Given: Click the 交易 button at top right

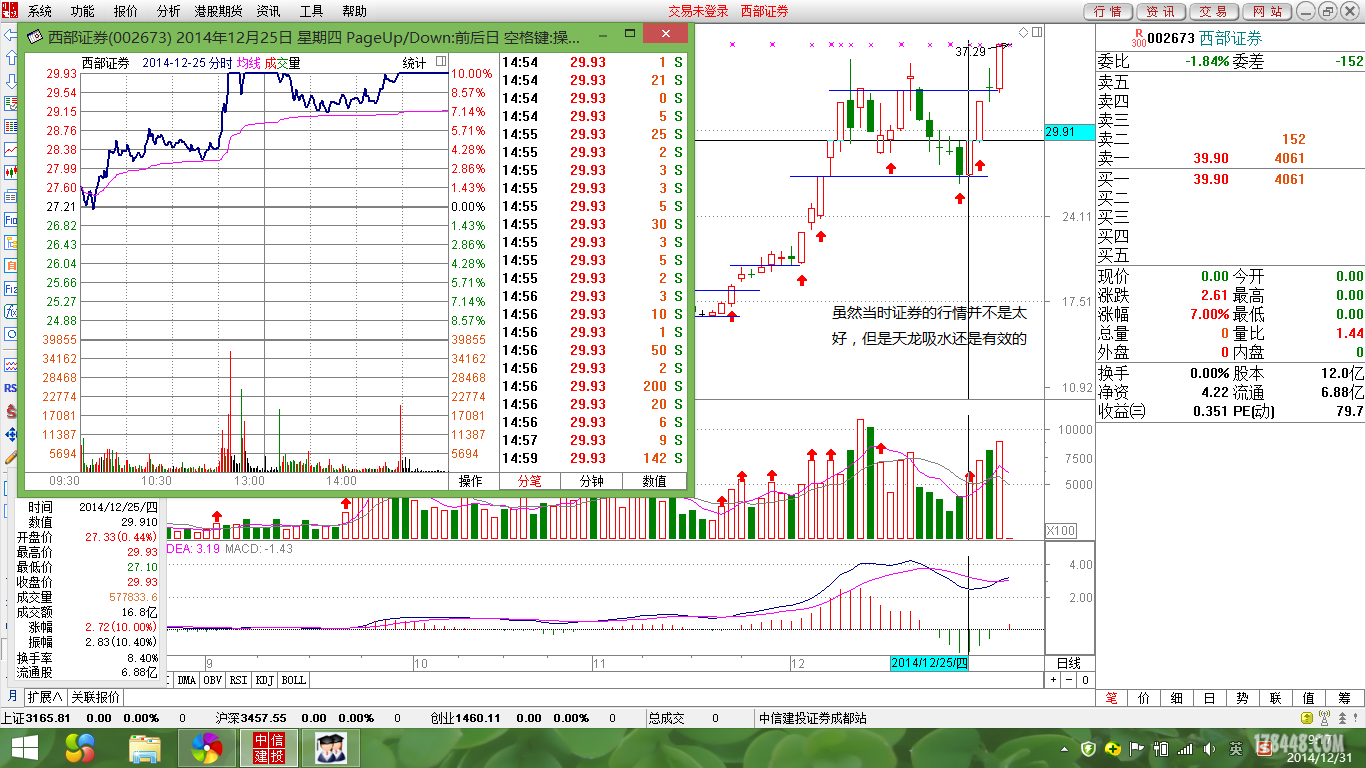Looking at the screenshot, I should (x=1213, y=11).
